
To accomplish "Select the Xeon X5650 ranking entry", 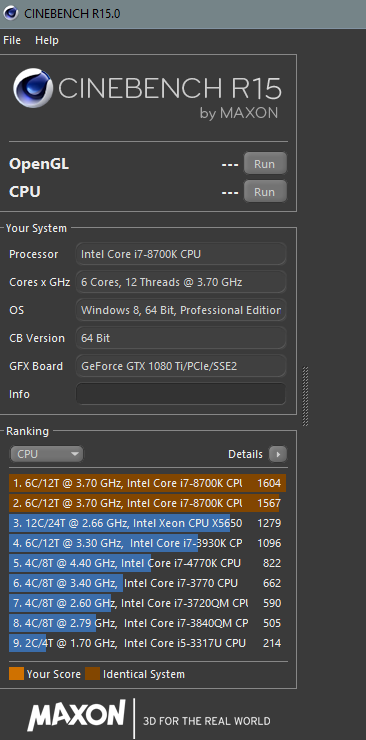I will tap(148, 523).
